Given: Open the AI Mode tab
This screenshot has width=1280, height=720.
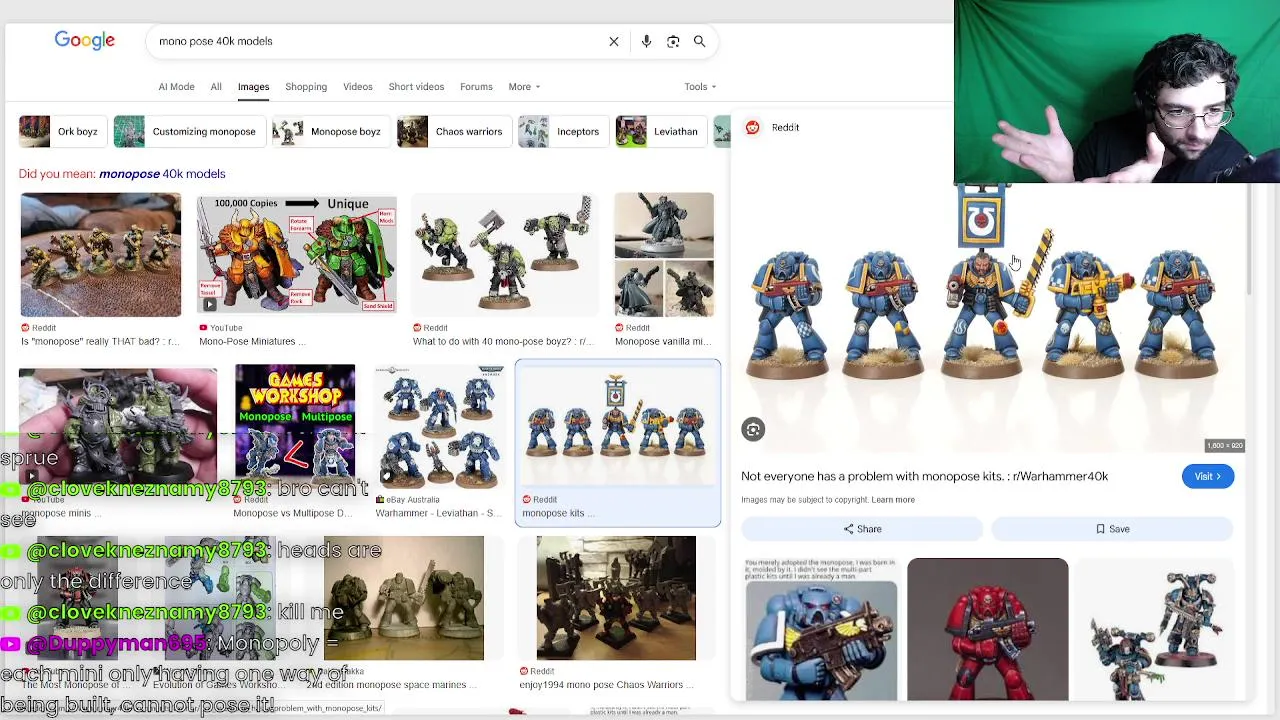Looking at the screenshot, I should click(x=176, y=87).
